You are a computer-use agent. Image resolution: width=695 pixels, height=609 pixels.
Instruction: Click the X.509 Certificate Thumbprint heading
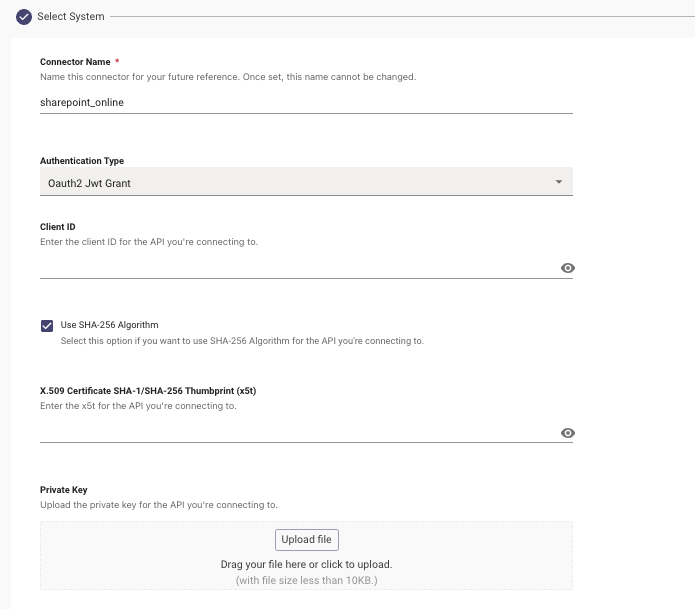(148, 390)
